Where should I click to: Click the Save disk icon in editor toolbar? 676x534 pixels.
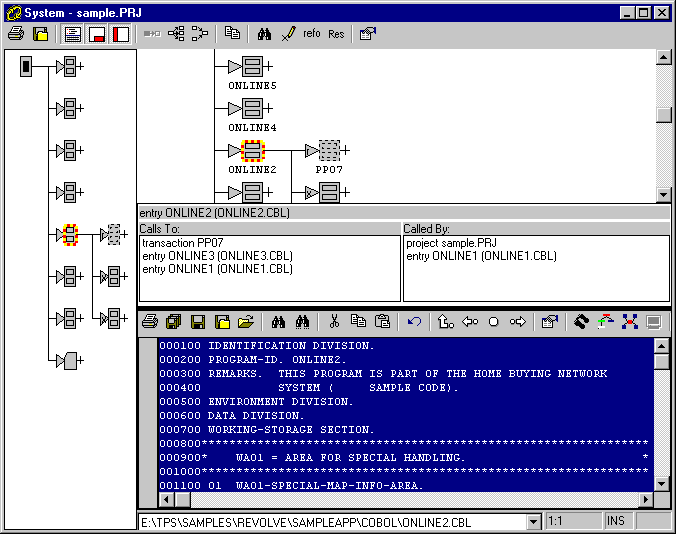(198, 322)
